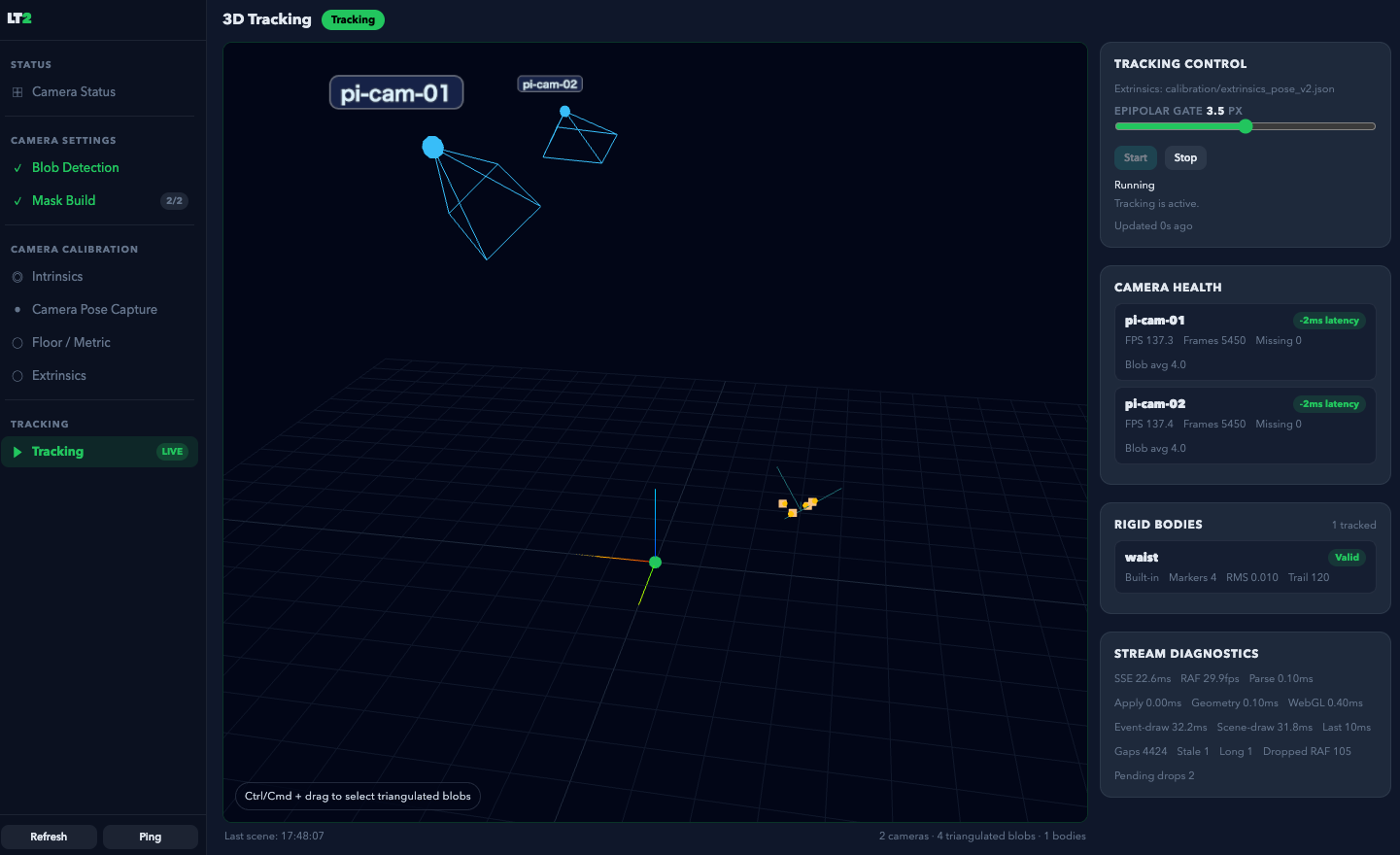Click 'FPS 137.3' in pi-cam-01
The height and width of the screenshot is (855, 1400).
tap(1149, 340)
